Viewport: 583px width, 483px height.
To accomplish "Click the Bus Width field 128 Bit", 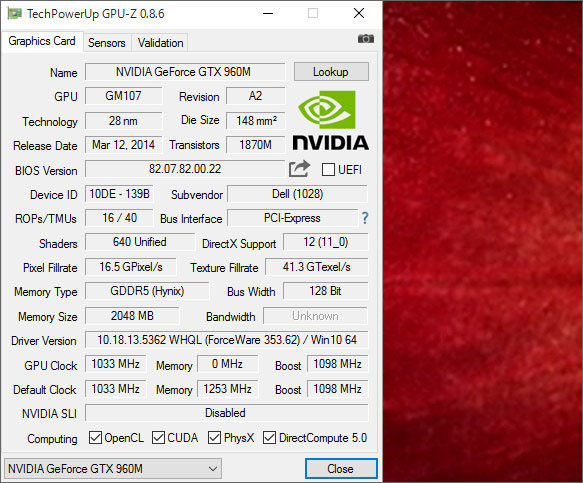I will coord(326,291).
